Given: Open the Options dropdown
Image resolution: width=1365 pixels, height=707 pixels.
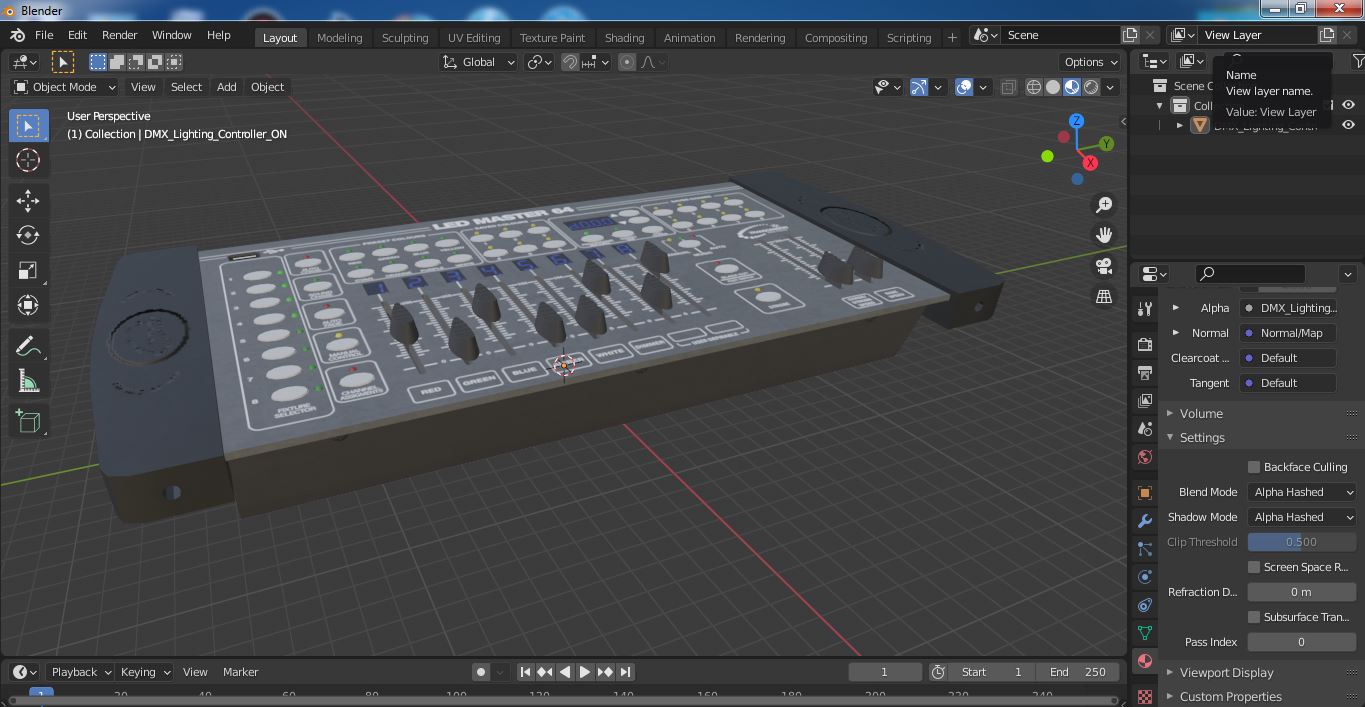Looking at the screenshot, I should click(x=1090, y=62).
